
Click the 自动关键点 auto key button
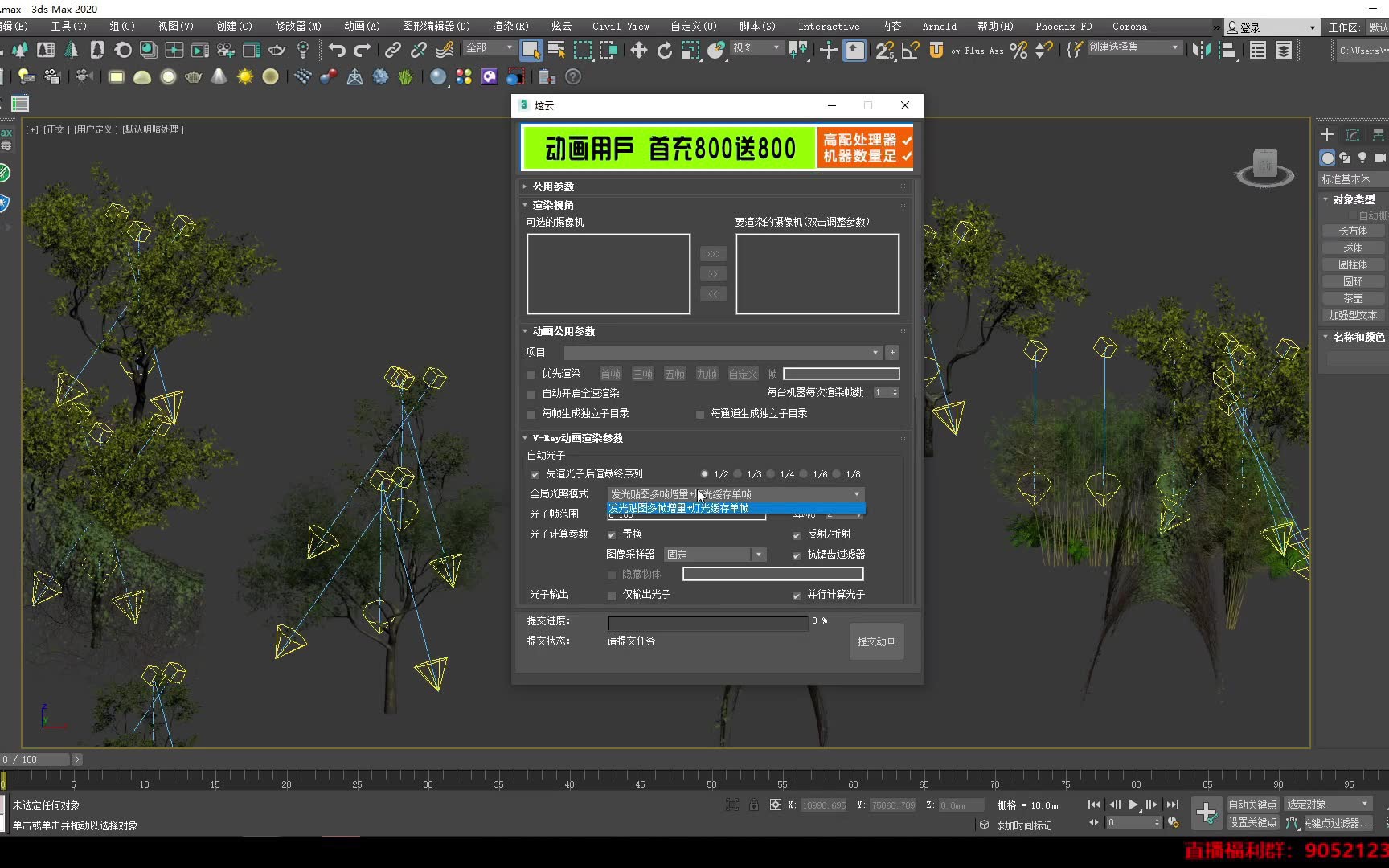(x=1252, y=805)
